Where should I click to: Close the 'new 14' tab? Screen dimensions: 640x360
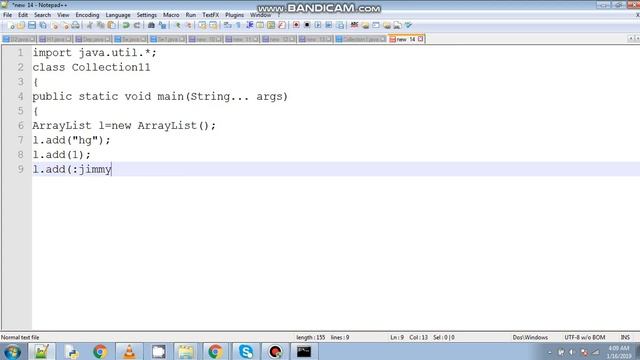click(420, 39)
